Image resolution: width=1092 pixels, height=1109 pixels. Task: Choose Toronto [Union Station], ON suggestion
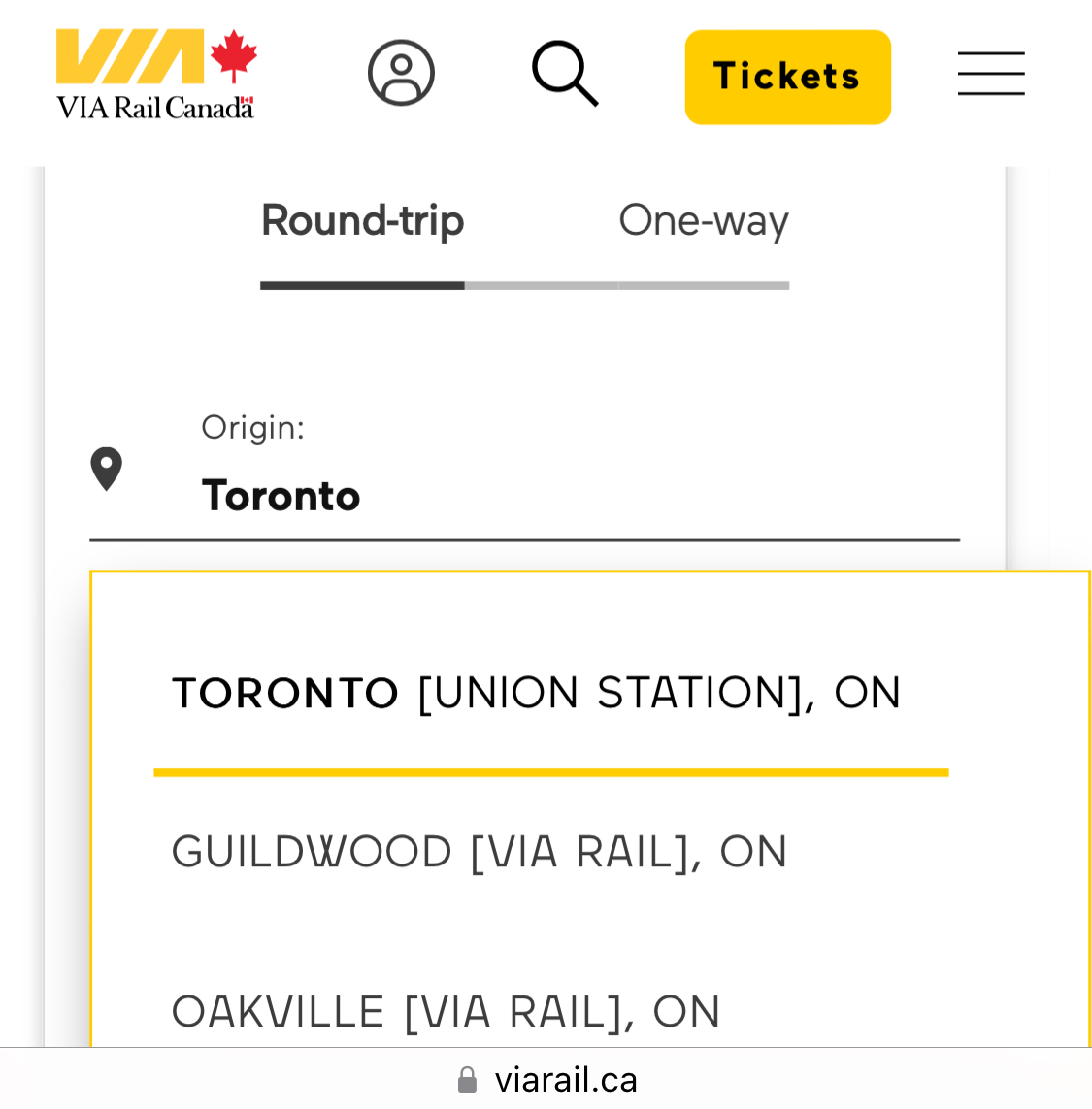536,693
